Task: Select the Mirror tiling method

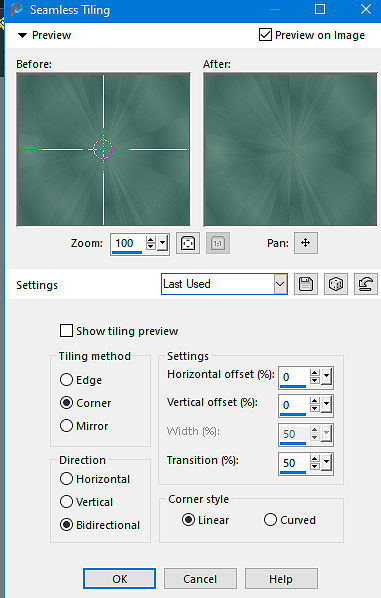Action: [x=66, y=425]
